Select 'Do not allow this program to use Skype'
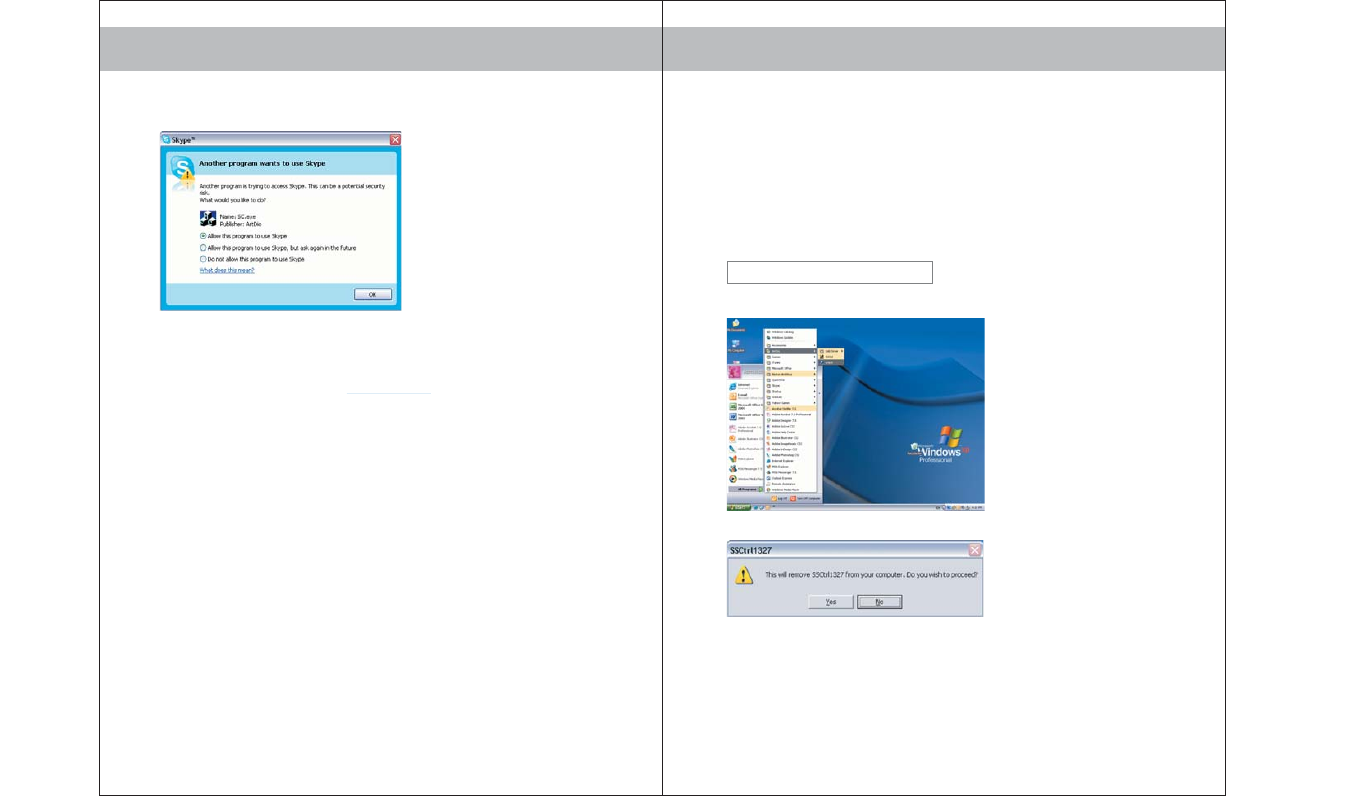 252,258
